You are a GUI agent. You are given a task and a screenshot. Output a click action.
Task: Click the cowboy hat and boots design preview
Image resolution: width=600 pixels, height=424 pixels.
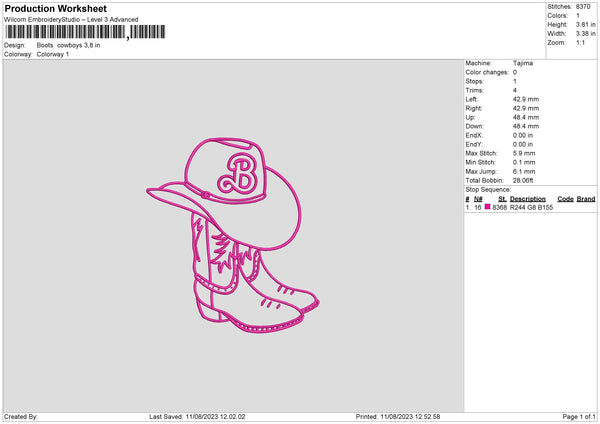(x=233, y=236)
